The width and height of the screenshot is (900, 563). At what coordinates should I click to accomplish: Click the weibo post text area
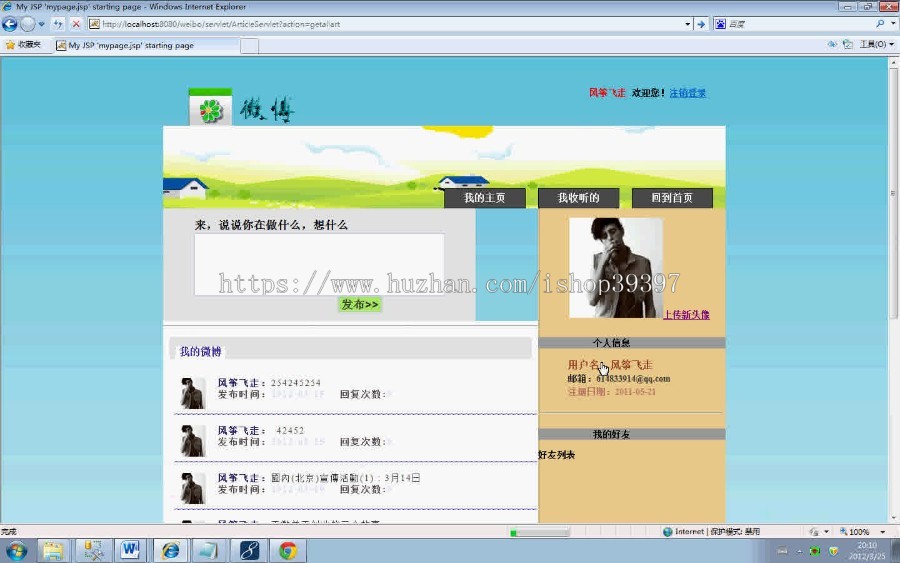[319, 264]
